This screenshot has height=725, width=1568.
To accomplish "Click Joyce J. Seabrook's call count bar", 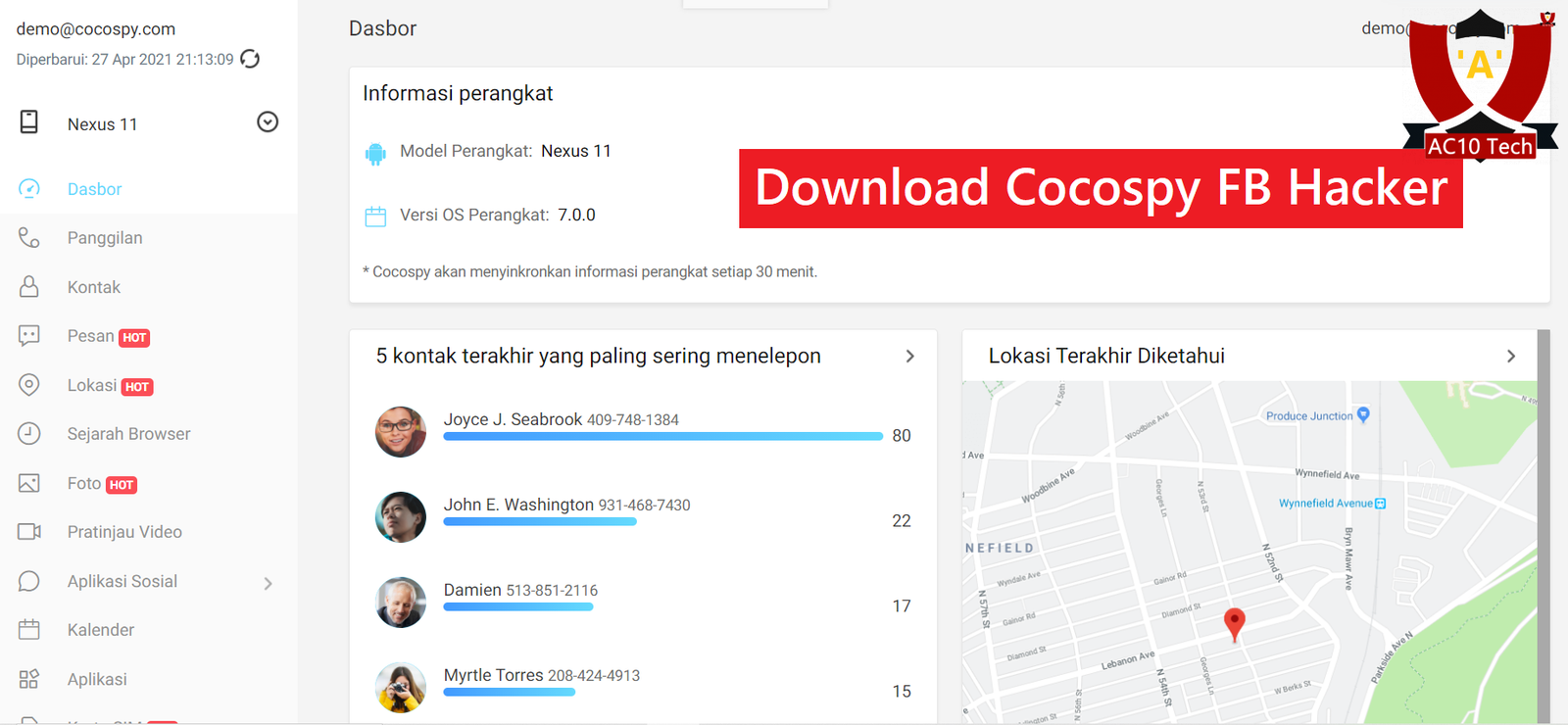I will [x=662, y=436].
